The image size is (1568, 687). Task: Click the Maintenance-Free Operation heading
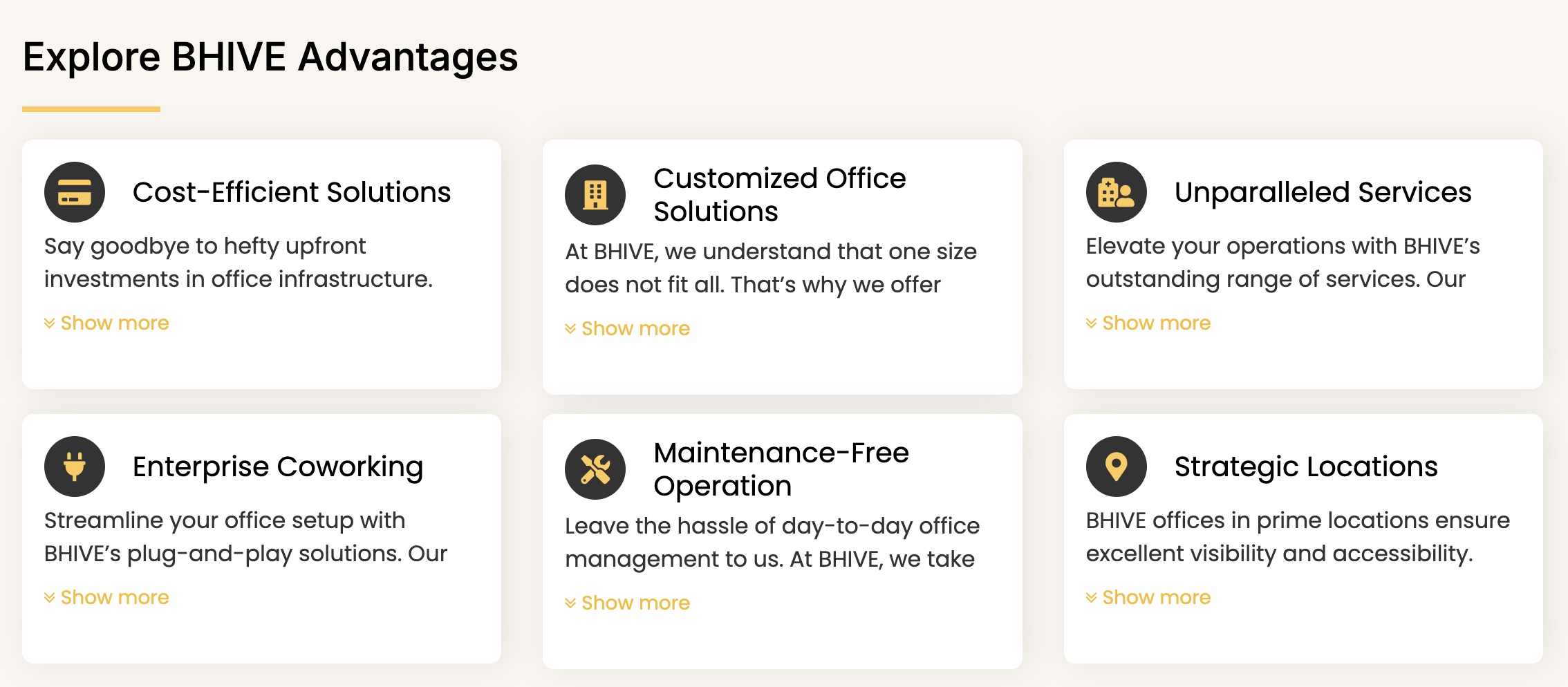click(x=782, y=469)
